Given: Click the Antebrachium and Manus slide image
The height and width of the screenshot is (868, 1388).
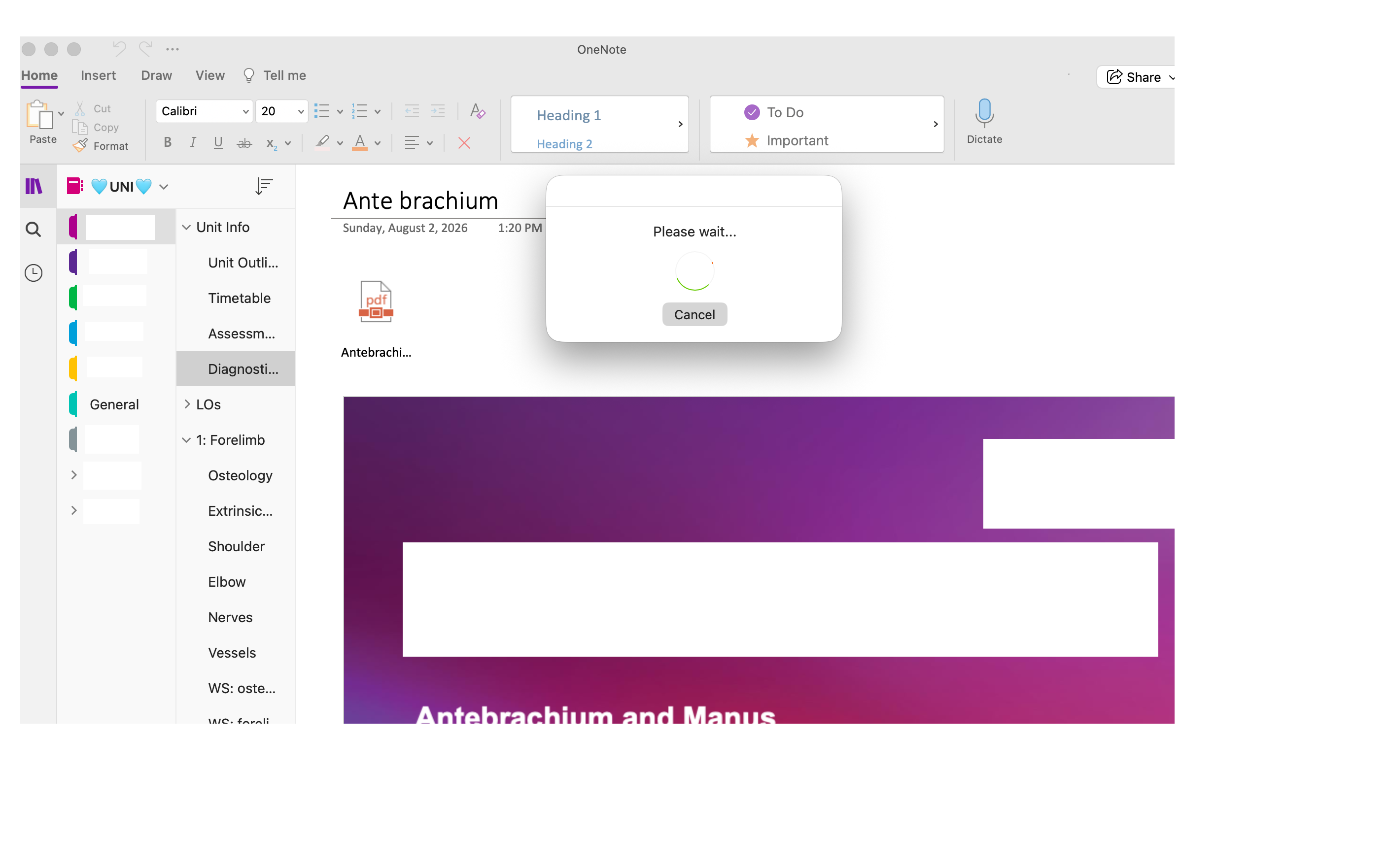Looking at the screenshot, I should (759, 560).
